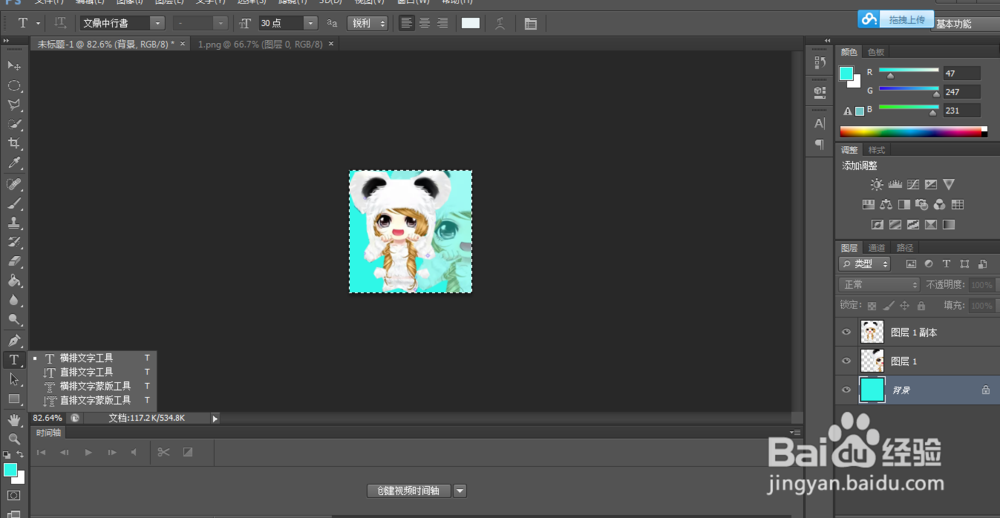Select the History Brush tool
The image size is (1000, 518).
pyautogui.click(x=14, y=242)
